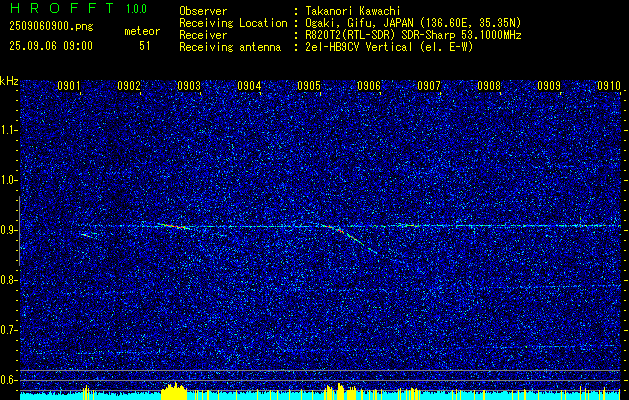Click the 0909 time marker
The image size is (629, 400).
pos(549,86)
